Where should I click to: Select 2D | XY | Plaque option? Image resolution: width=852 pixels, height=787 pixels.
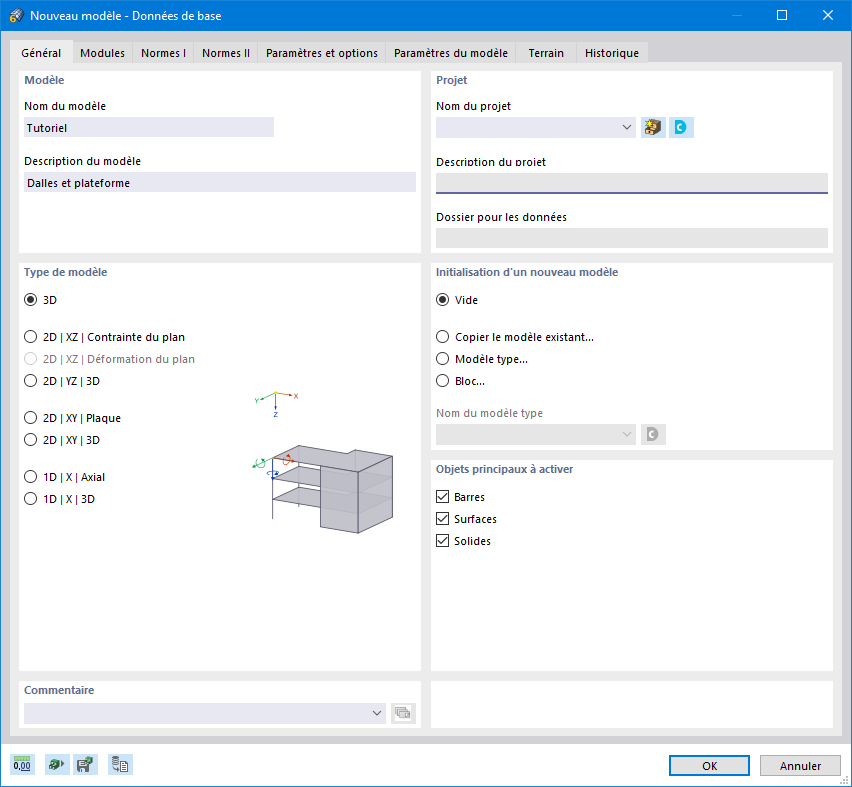[31, 418]
